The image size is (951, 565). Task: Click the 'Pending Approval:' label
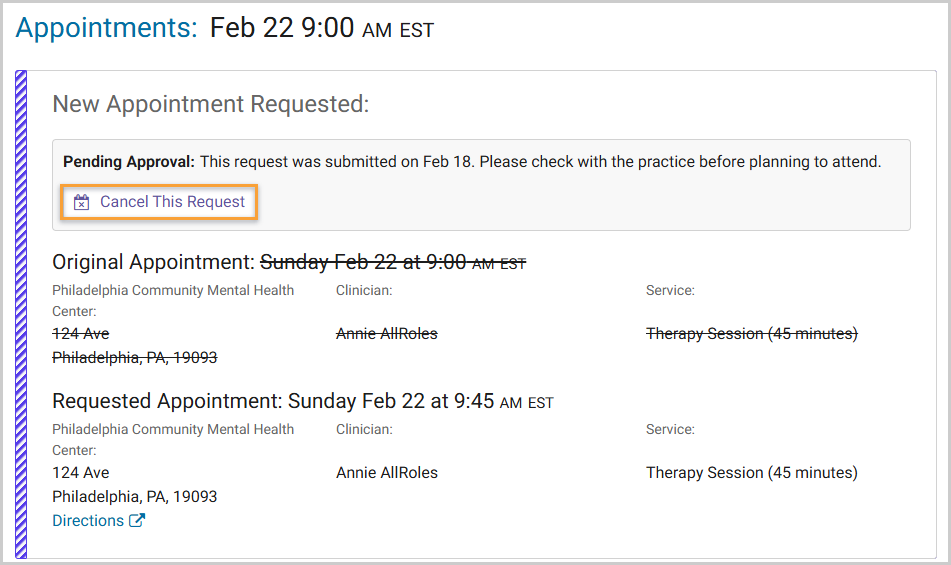[129, 162]
